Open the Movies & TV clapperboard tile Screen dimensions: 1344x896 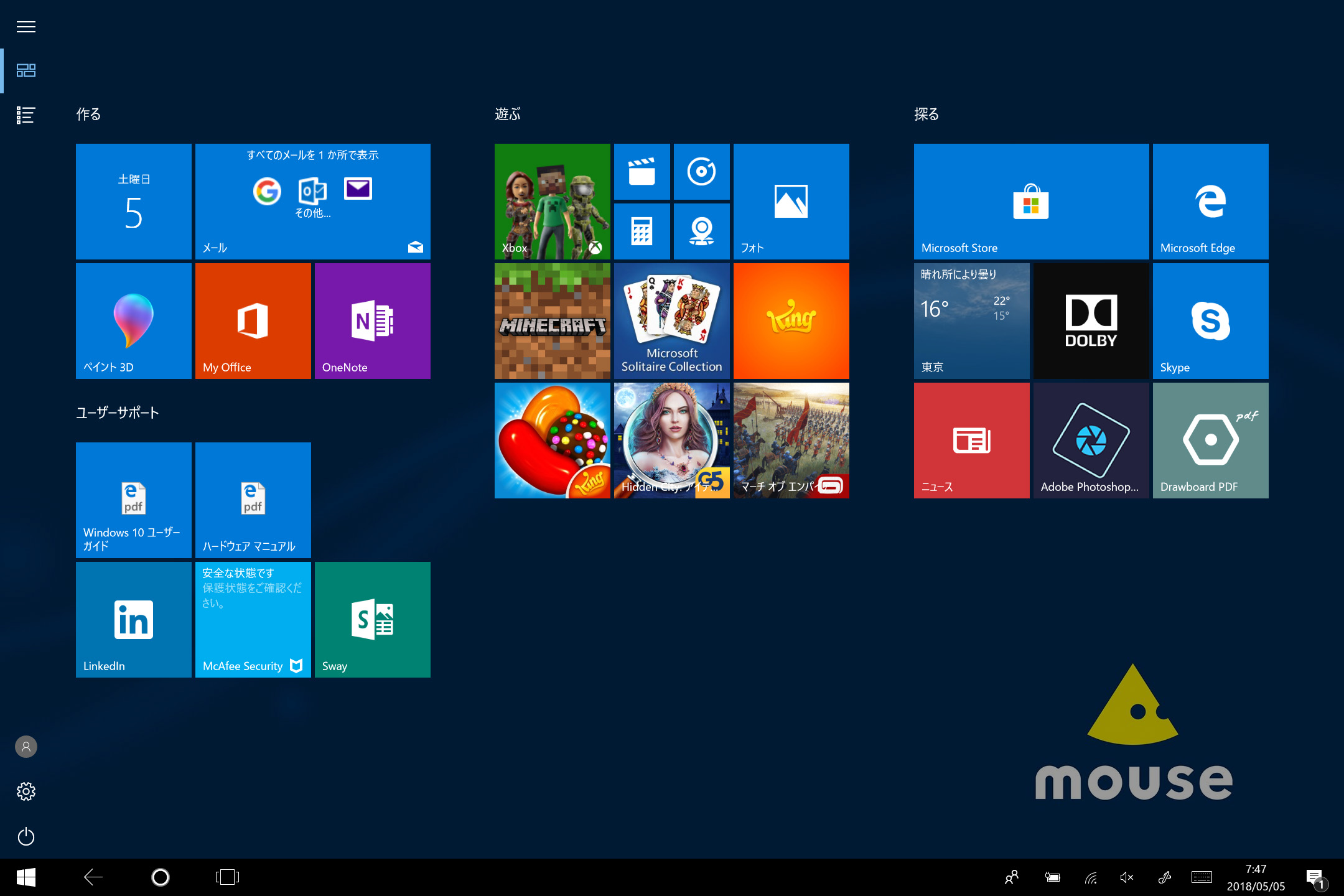[x=642, y=171]
